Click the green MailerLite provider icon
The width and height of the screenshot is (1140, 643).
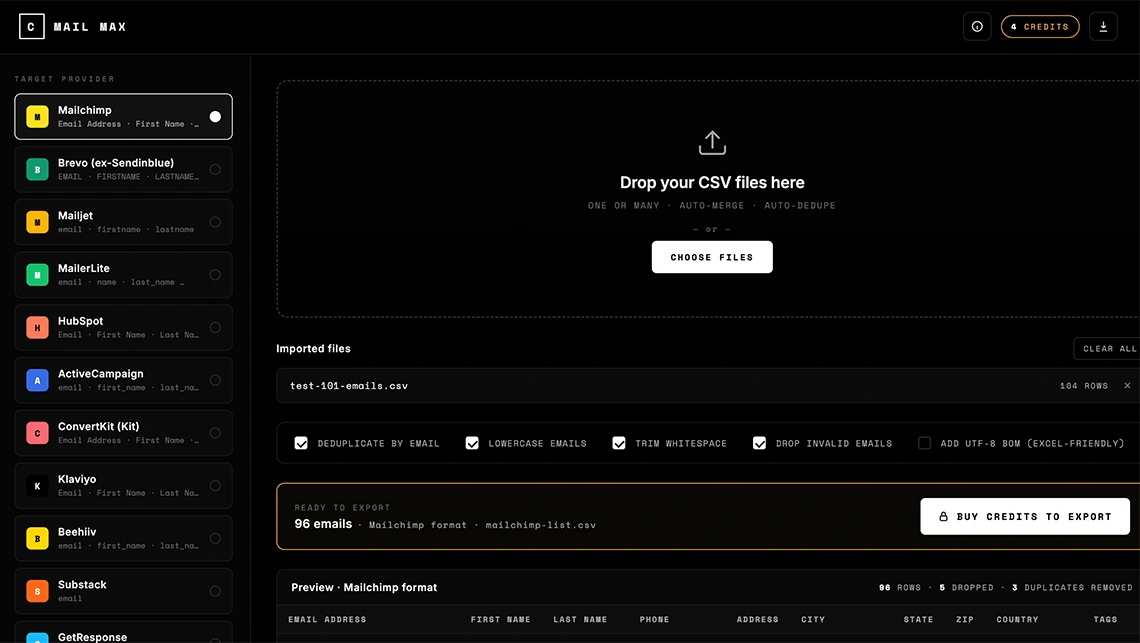[x=37, y=275]
